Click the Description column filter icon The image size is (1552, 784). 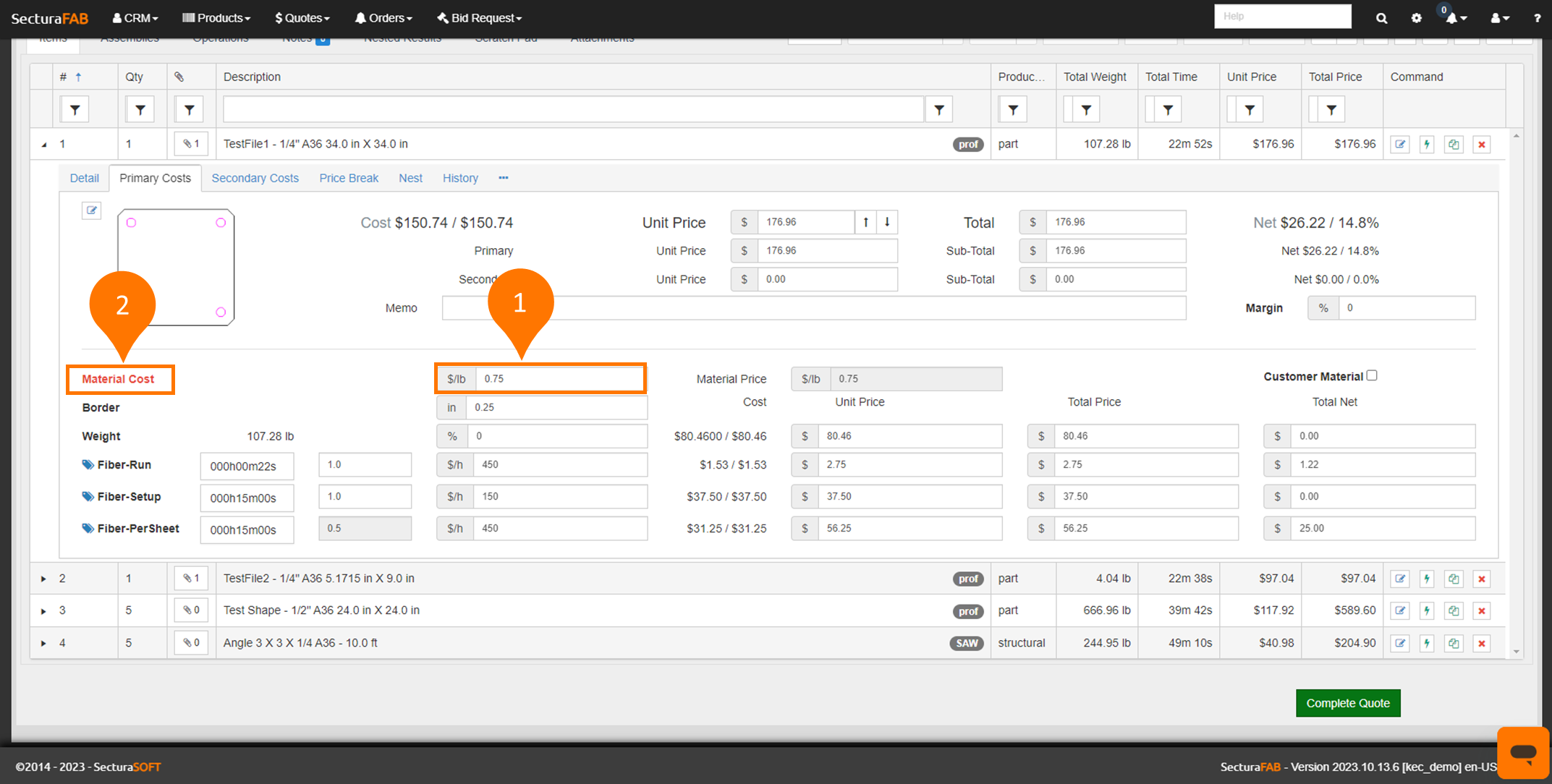tap(938, 110)
